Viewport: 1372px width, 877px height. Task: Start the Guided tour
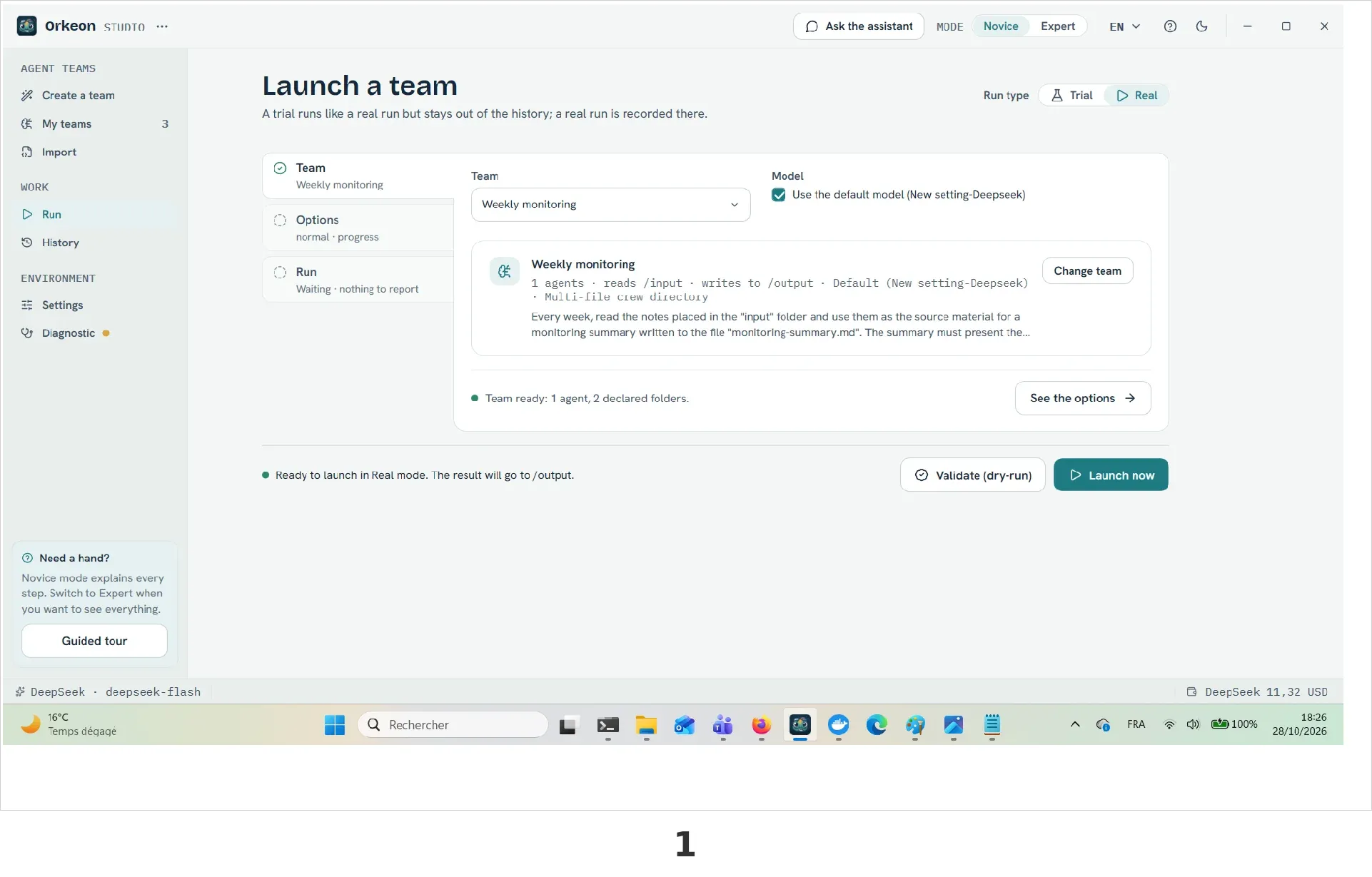pyautogui.click(x=94, y=641)
